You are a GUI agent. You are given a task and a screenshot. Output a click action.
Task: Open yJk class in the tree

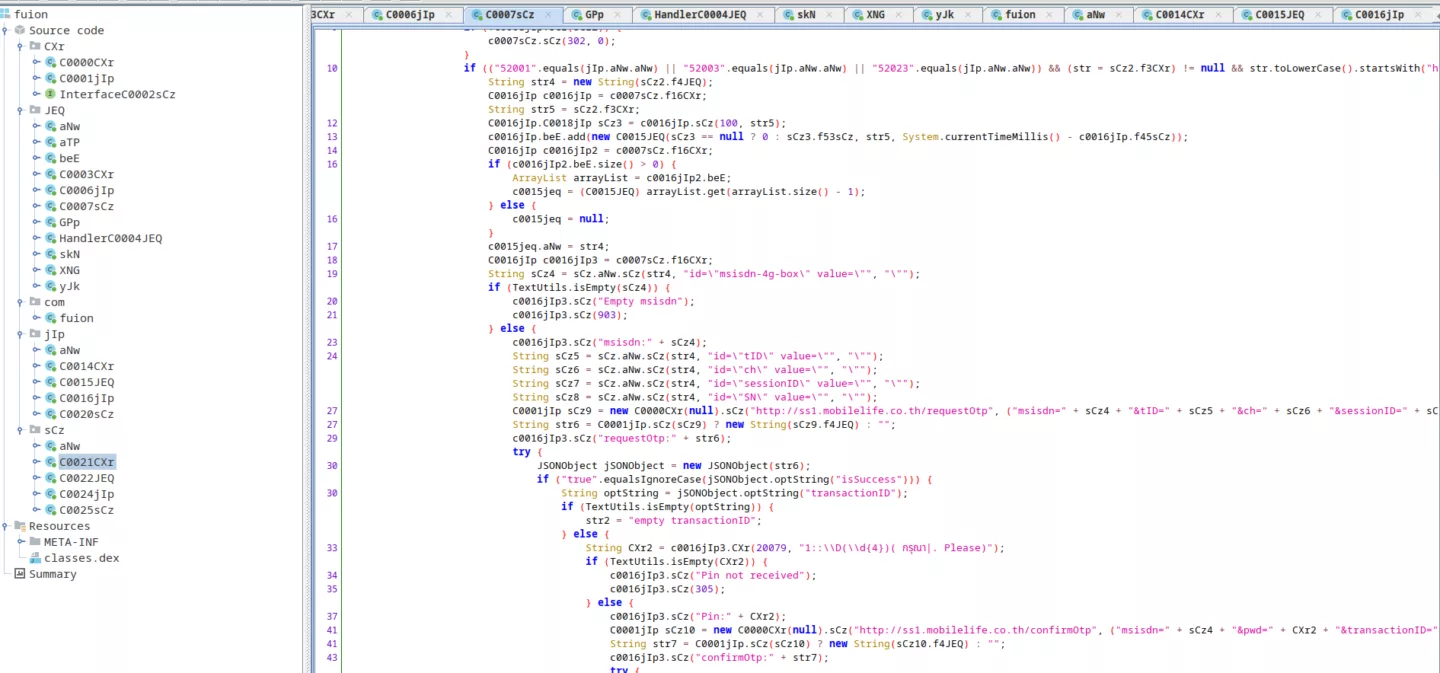coord(69,286)
